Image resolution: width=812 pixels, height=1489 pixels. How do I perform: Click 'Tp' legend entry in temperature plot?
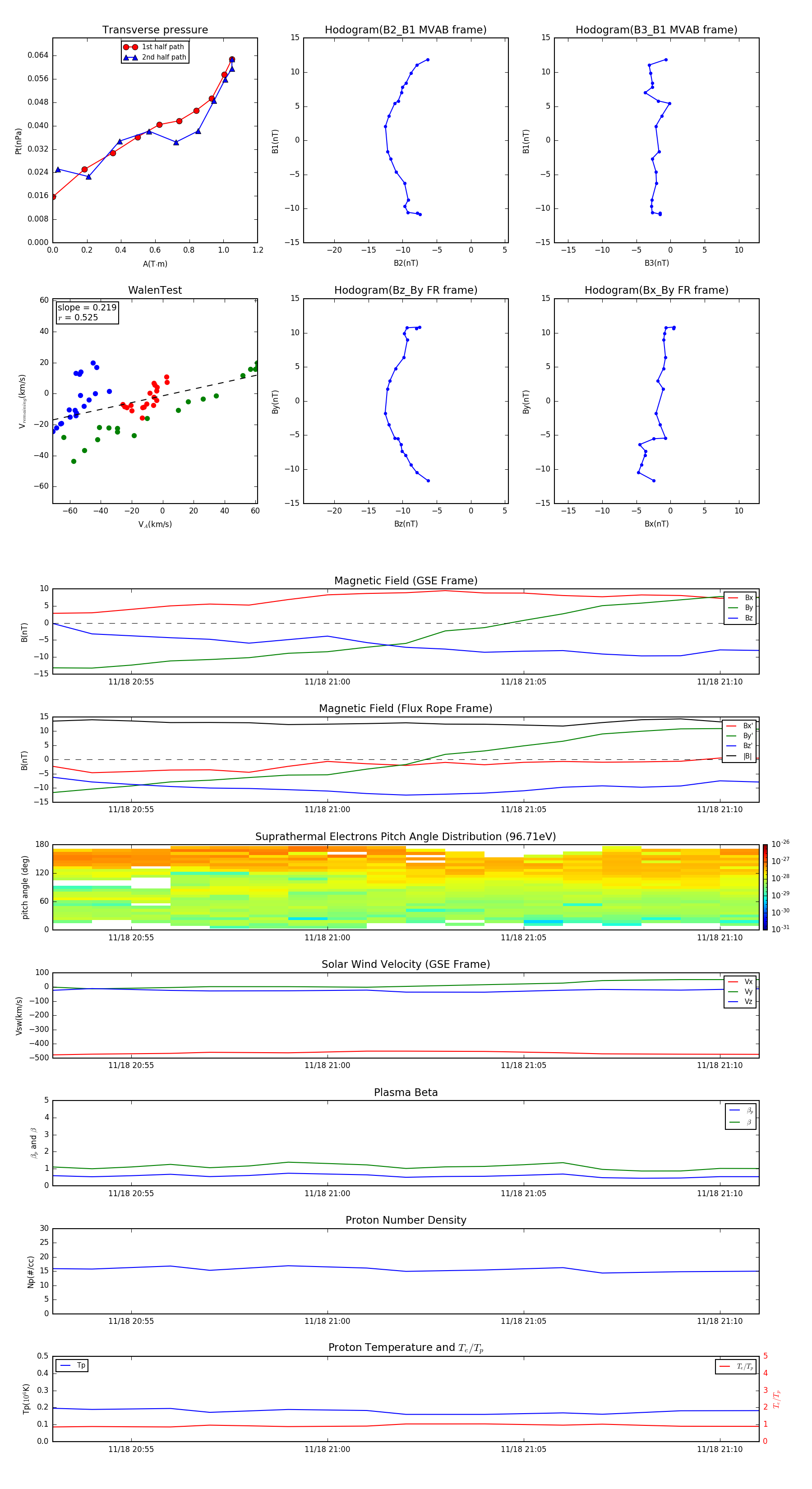[x=72, y=1365]
